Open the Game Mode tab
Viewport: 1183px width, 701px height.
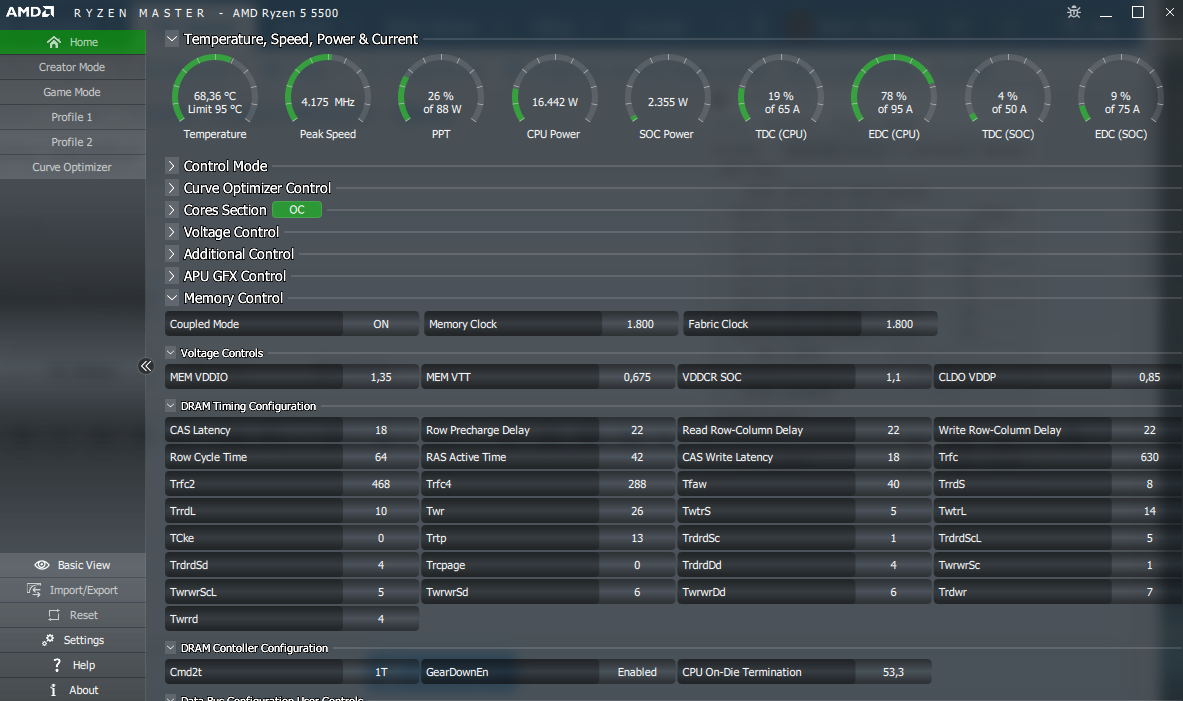point(72,92)
